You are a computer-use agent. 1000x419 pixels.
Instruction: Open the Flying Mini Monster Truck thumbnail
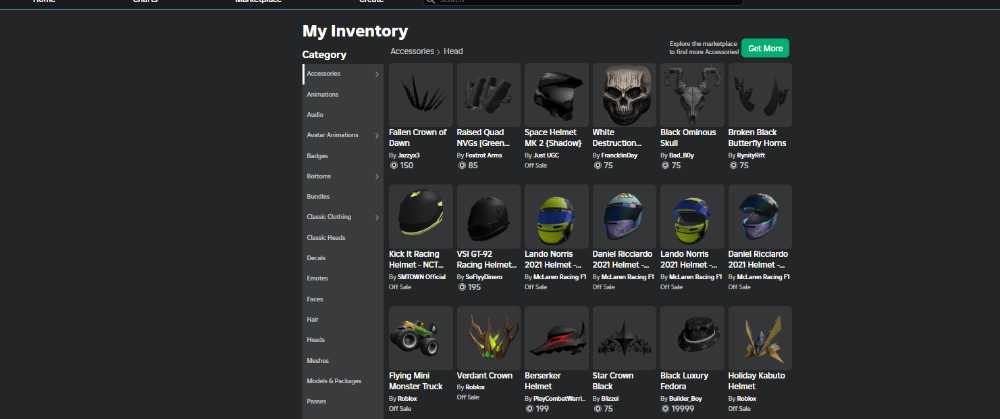[420, 338]
